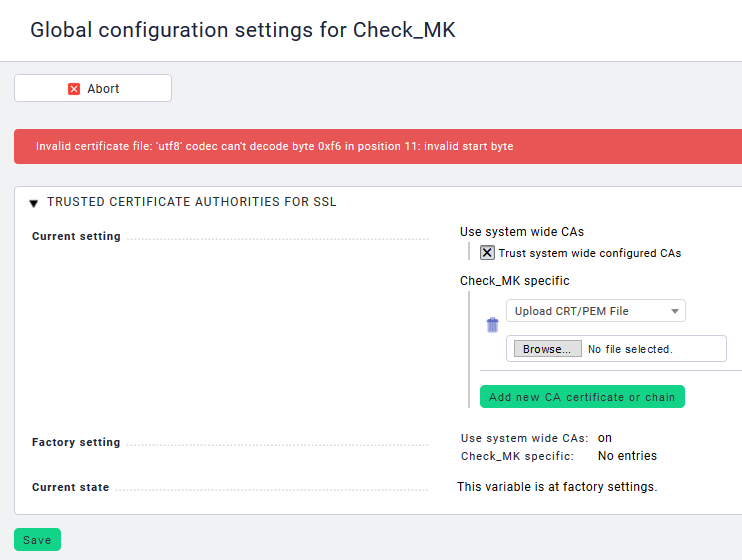Image resolution: width=742 pixels, height=560 pixels.
Task: Save the global configuration settings
Action: 37,540
